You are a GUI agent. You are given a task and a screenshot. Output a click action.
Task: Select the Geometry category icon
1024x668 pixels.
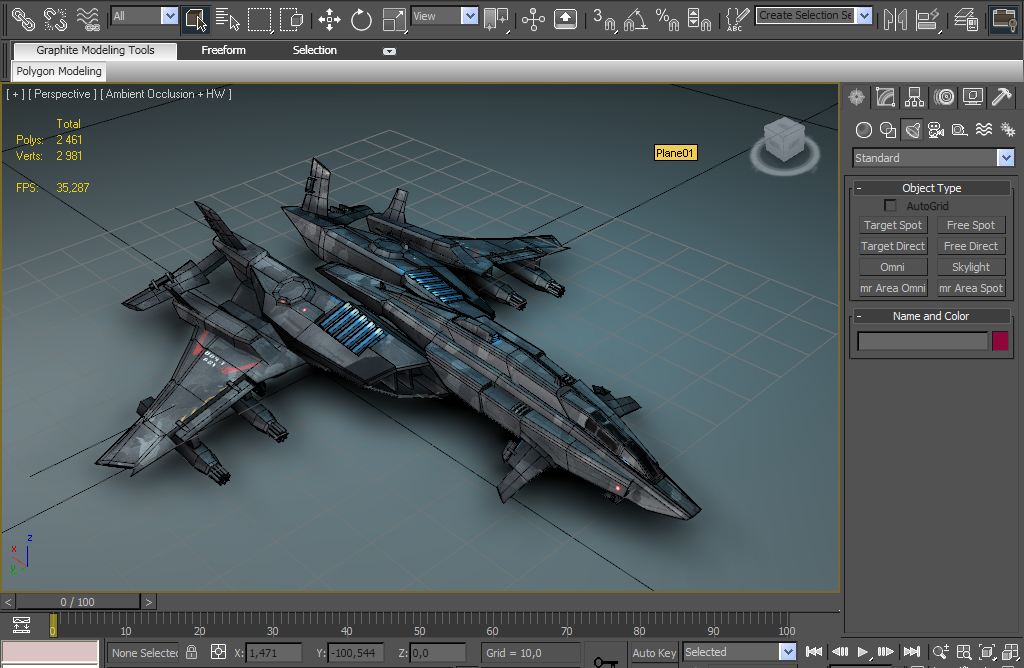click(x=864, y=130)
